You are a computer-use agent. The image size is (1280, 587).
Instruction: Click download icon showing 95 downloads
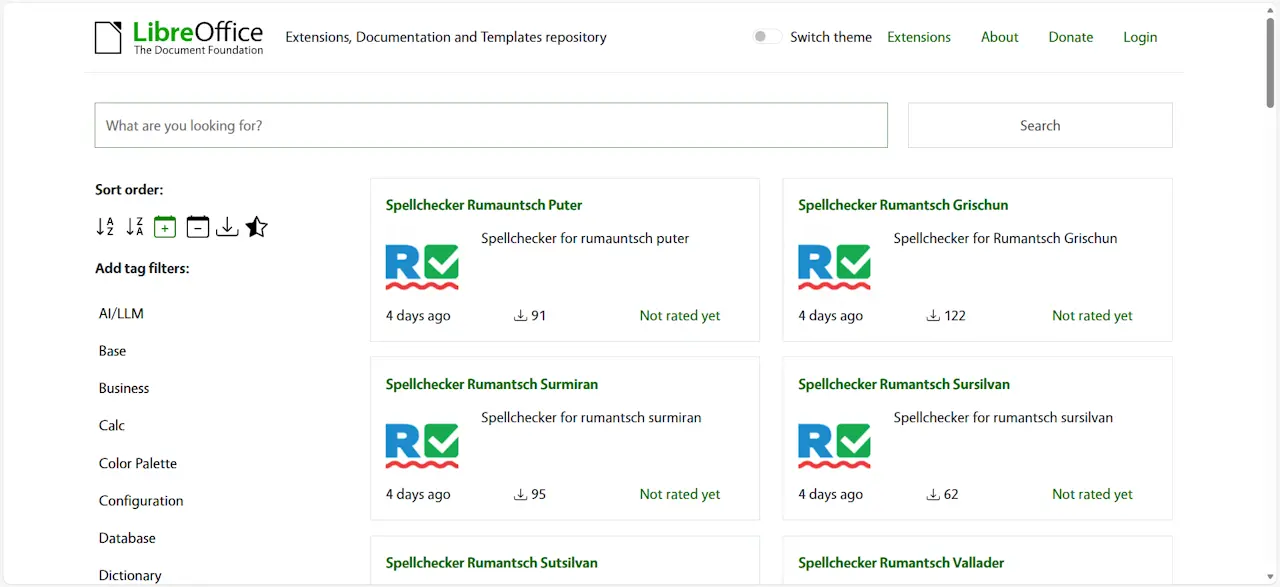pyautogui.click(x=520, y=494)
